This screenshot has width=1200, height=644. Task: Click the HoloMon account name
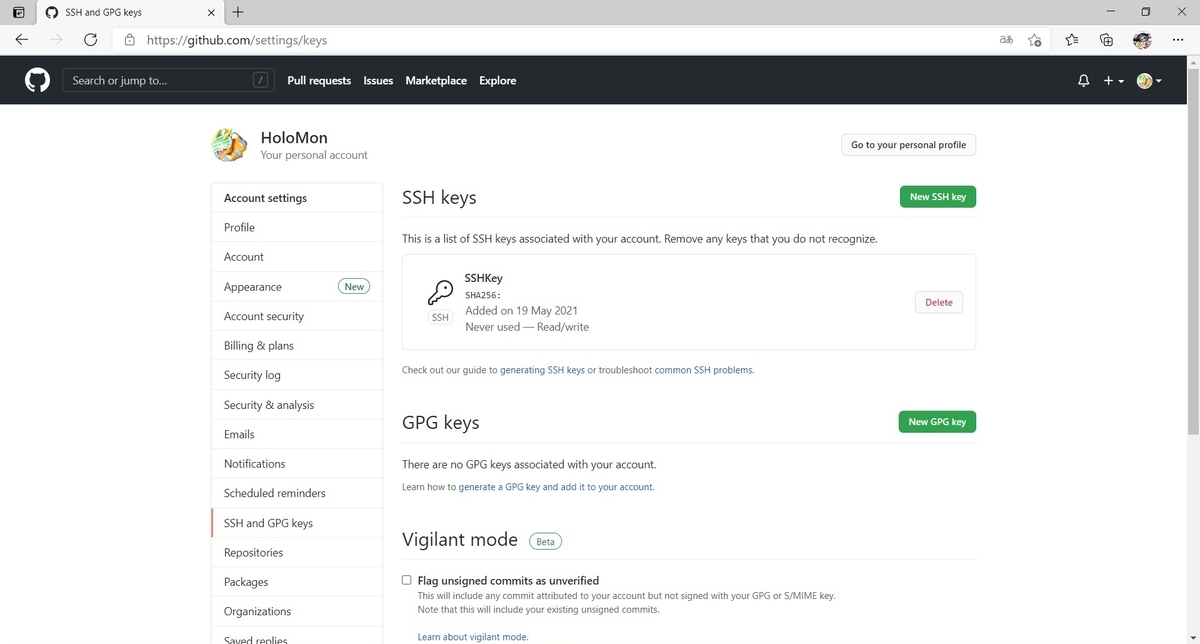(293, 138)
